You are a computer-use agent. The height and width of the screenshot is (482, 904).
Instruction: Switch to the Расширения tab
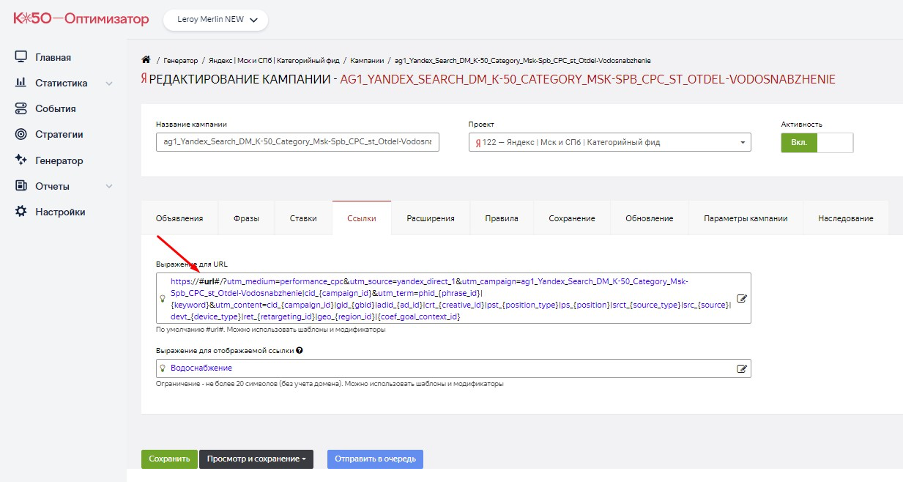click(x=431, y=219)
